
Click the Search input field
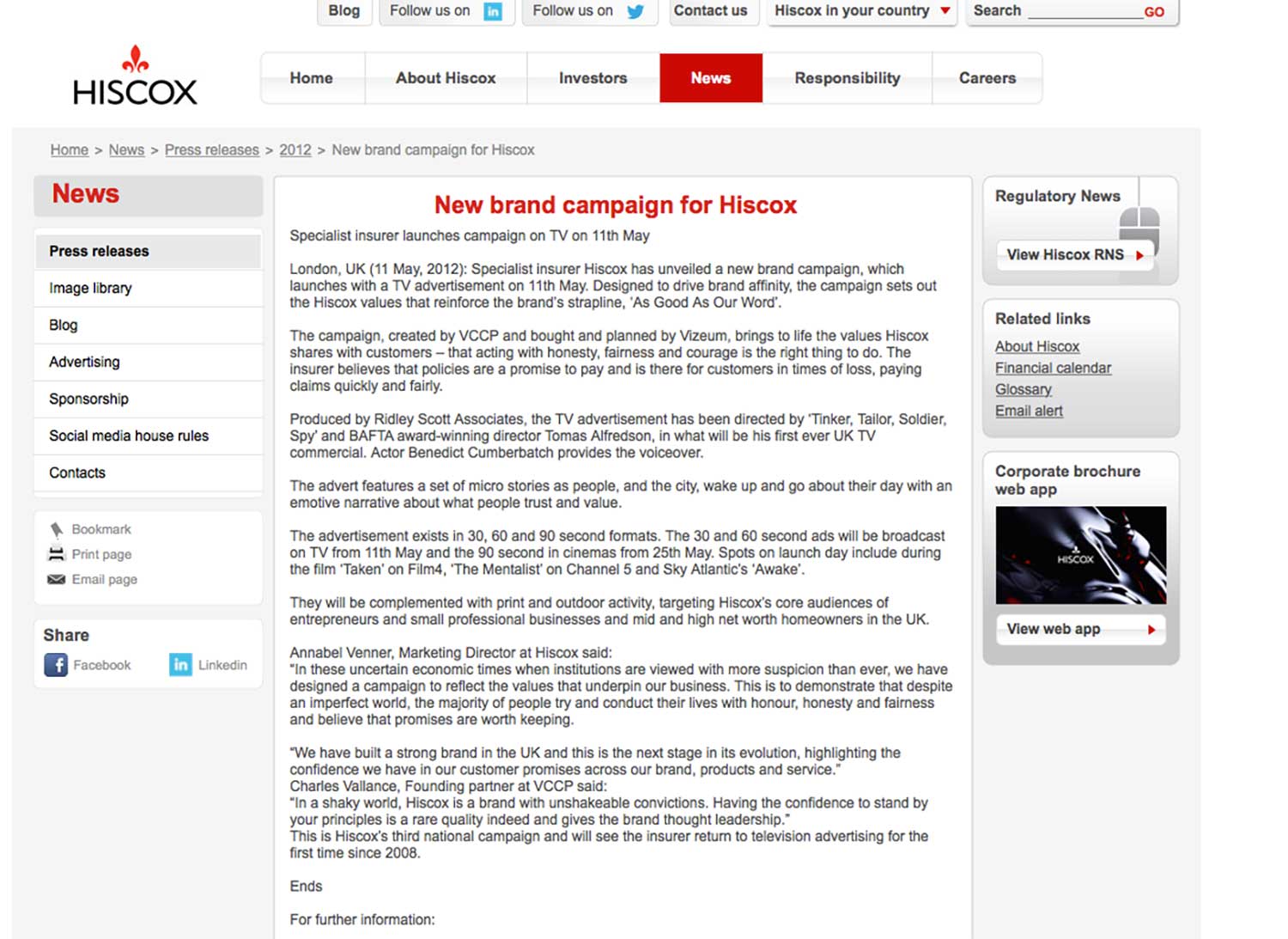pyautogui.click(x=1084, y=12)
